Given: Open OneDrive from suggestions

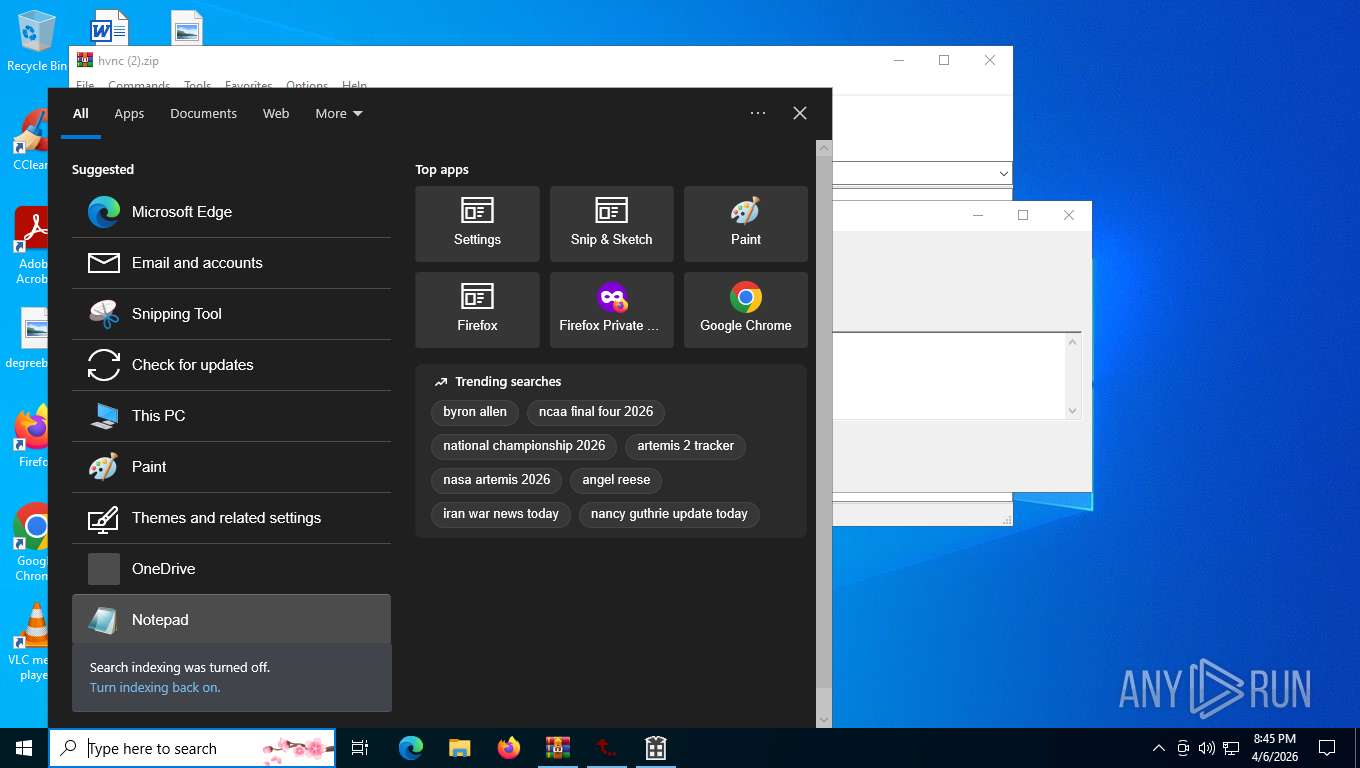Looking at the screenshot, I should point(231,569).
